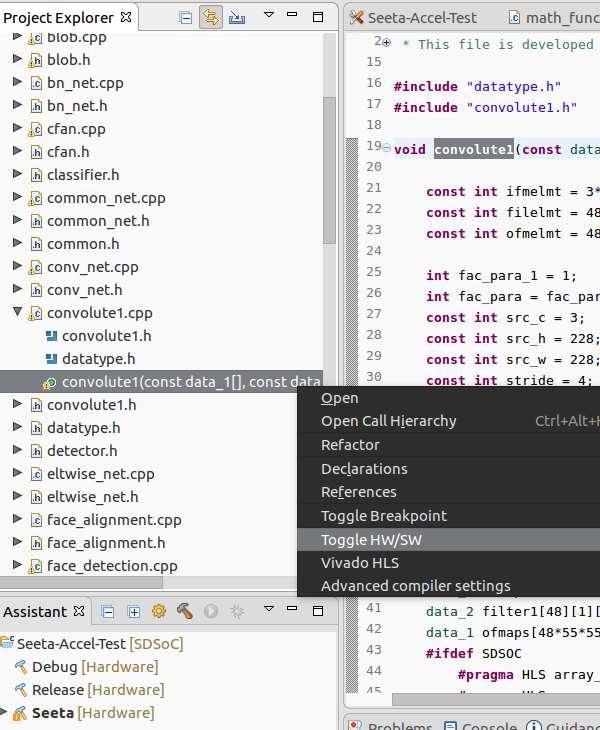Click the Assistant debug bug icon
Screen dimensions: 600x730
click(x=237, y=611)
